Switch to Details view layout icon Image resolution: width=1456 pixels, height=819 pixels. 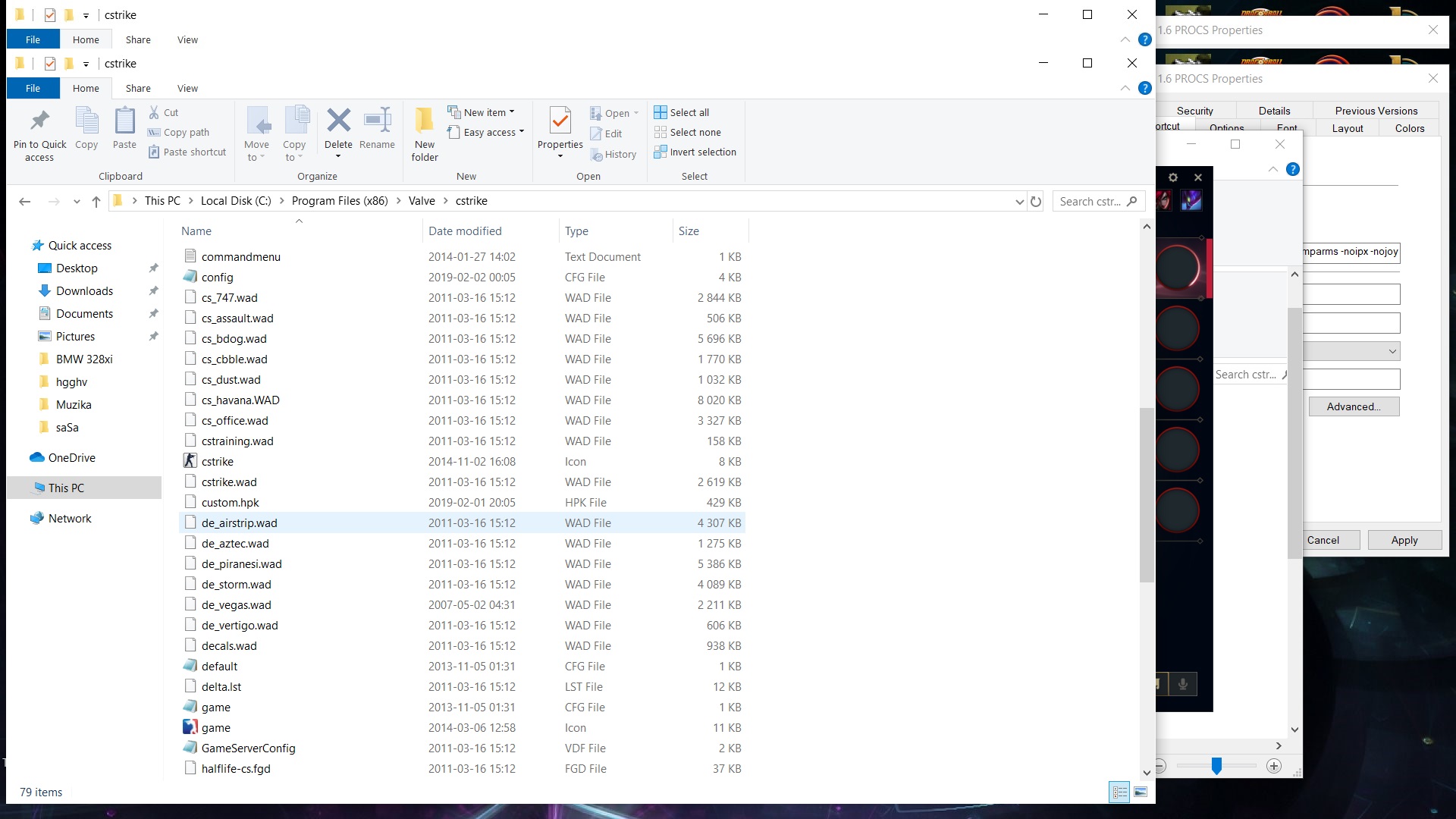[1120, 792]
